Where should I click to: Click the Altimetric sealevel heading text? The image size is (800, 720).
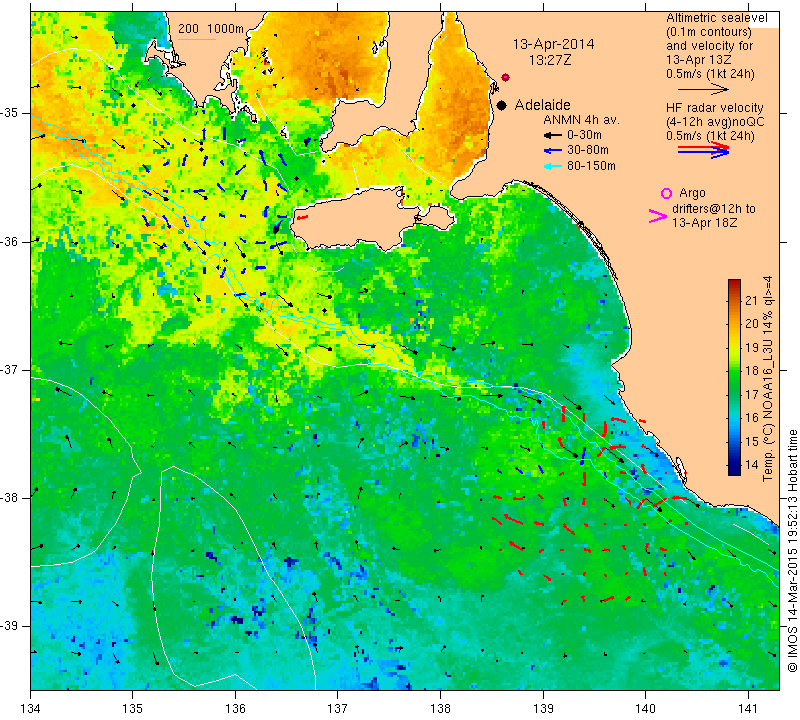[x=716, y=18]
